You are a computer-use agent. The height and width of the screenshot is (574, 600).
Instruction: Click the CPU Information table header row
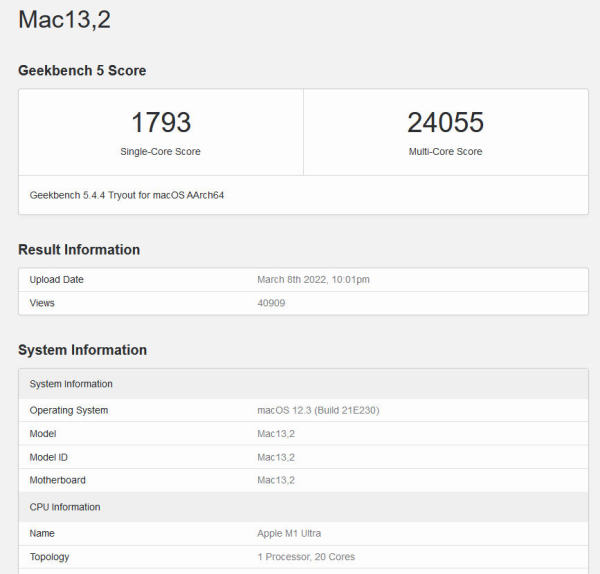303,507
